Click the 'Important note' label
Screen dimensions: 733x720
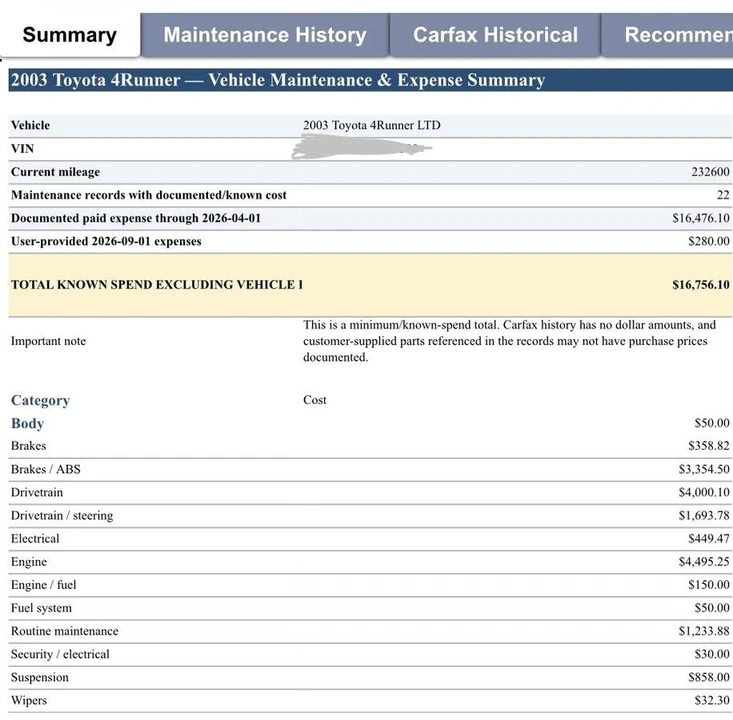(49, 341)
